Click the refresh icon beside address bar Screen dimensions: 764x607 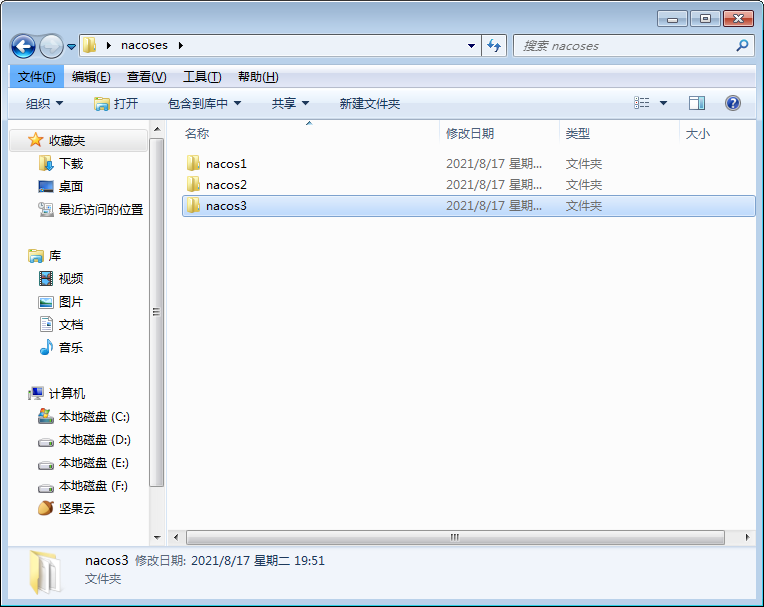pos(494,46)
